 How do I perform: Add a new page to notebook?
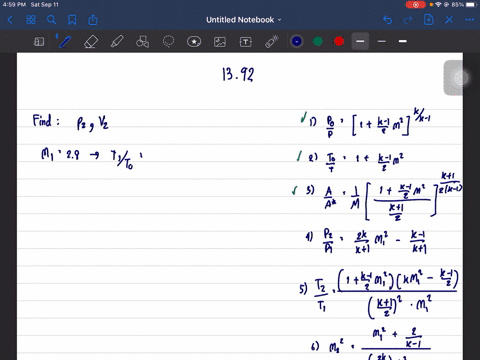click(429, 20)
